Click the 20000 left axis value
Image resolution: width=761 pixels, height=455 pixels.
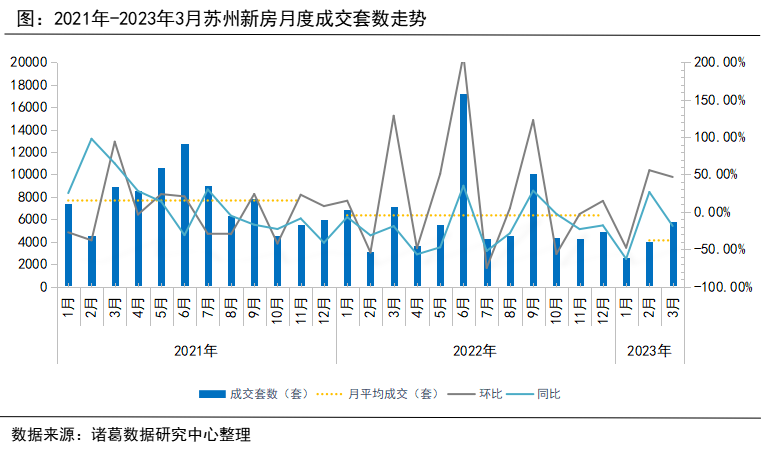point(29,63)
